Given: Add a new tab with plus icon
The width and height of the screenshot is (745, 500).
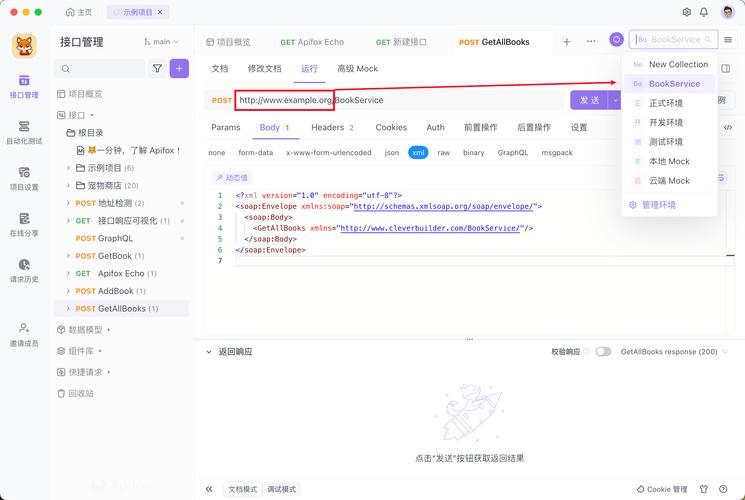Looking at the screenshot, I should point(567,41).
